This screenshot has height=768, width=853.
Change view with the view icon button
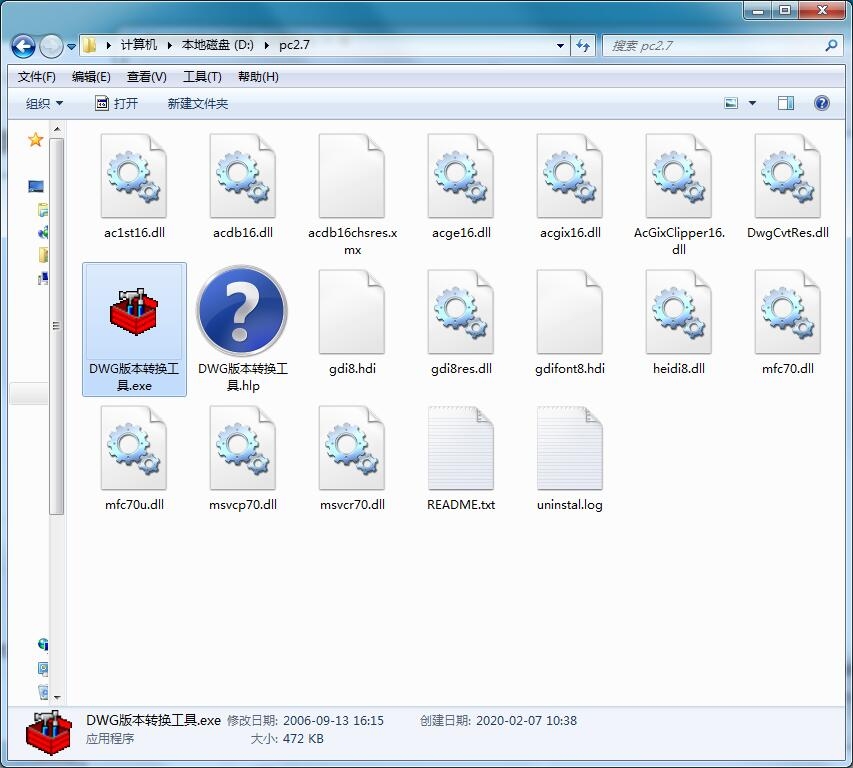(731, 103)
